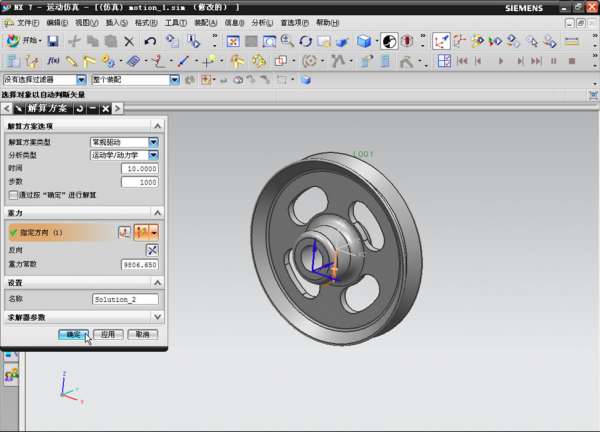Click the Zoom magnifier icon
The image size is (600, 432).
[288, 41]
